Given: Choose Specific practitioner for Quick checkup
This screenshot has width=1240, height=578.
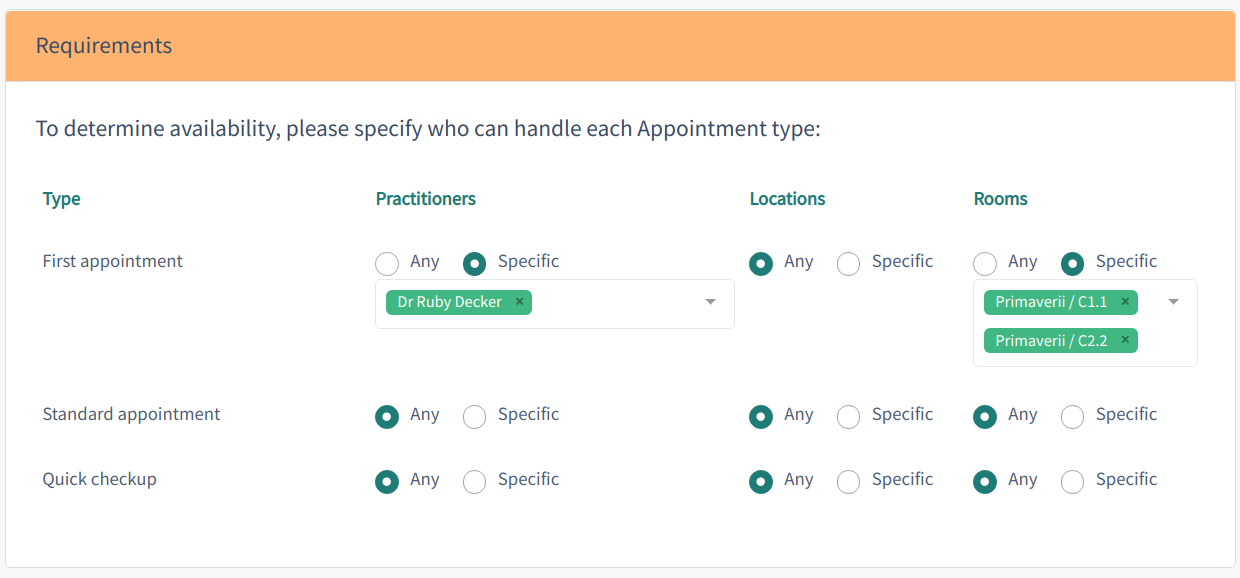Looking at the screenshot, I should pos(475,482).
